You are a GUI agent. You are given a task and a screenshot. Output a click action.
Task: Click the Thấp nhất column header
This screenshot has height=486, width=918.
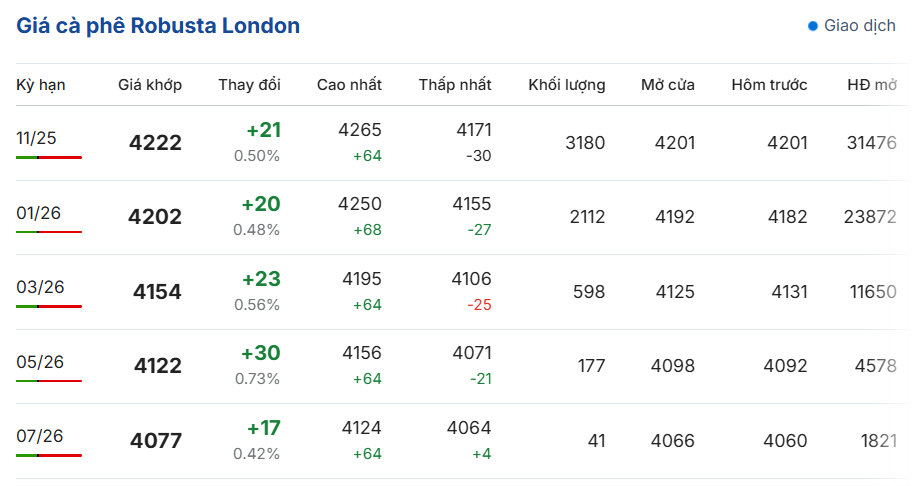(455, 85)
